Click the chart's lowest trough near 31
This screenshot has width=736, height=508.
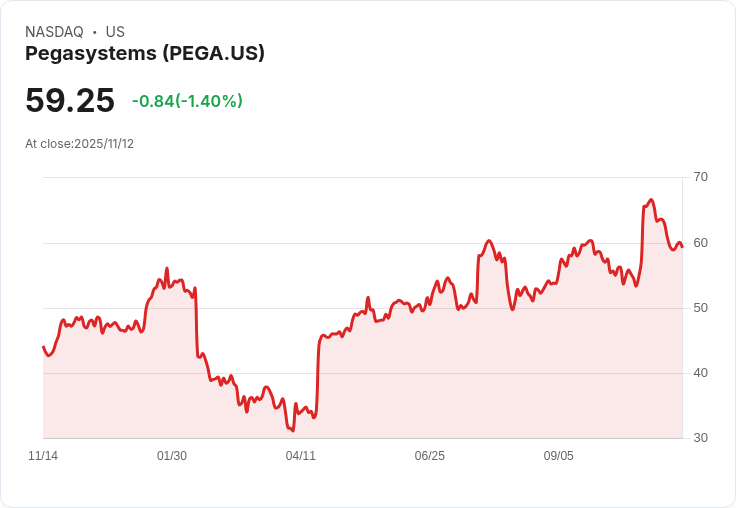point(292,430)
